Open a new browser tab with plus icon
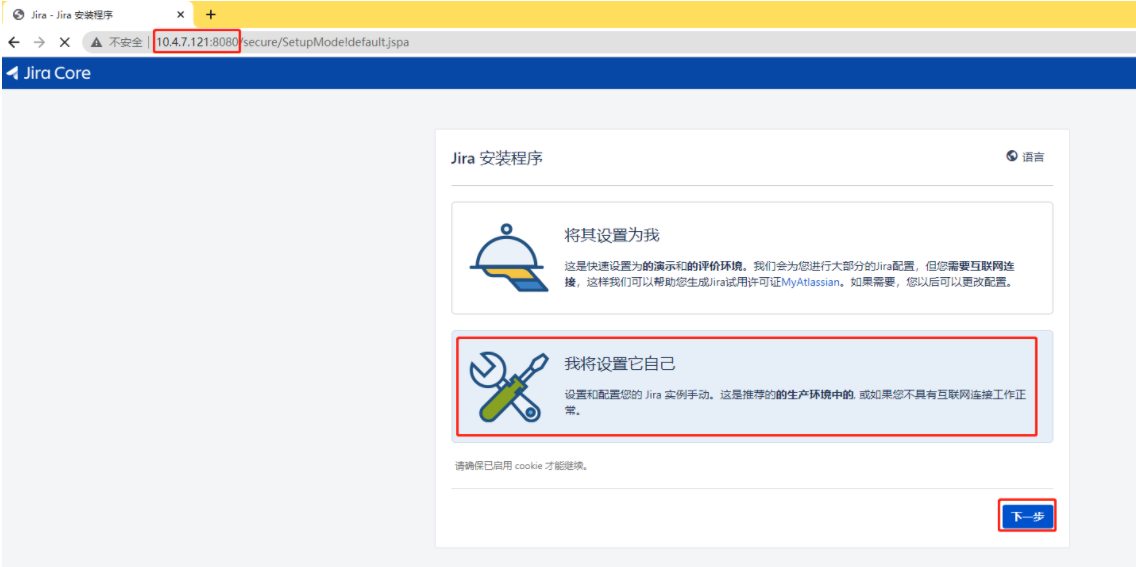This screenshot has width=1136, height=567. (211, 14)
